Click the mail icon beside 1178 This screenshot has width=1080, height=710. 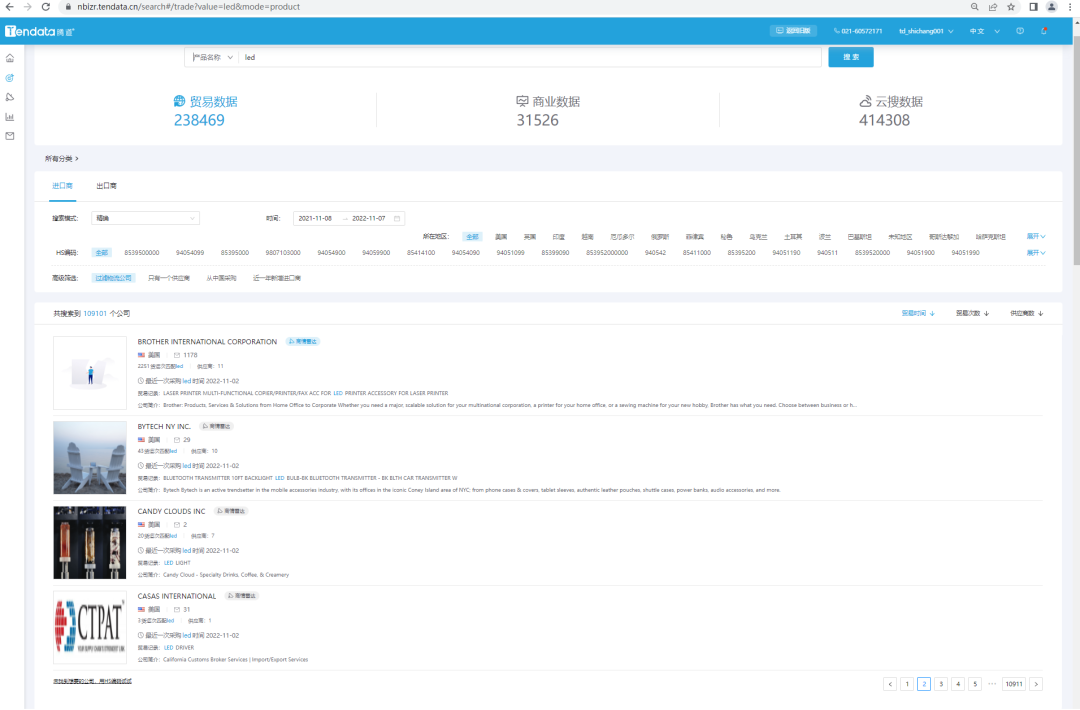click(177, 355)
